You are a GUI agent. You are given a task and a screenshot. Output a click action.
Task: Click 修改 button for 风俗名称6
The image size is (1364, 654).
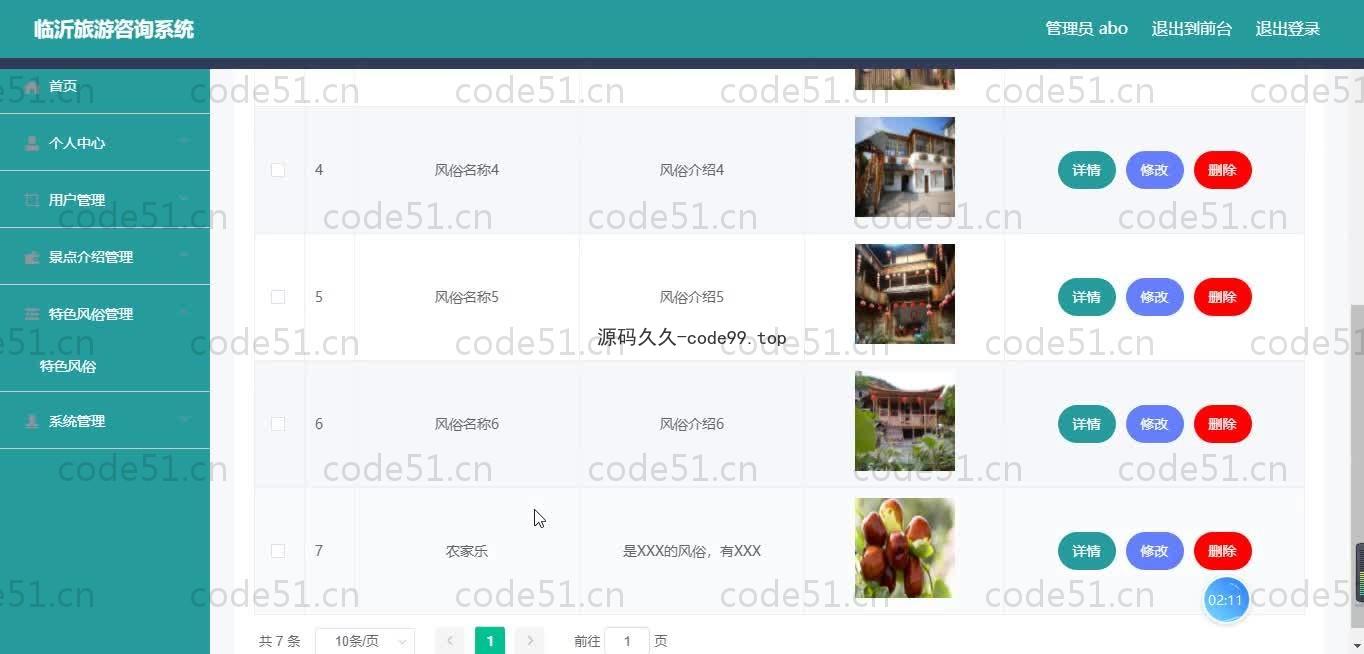[x=1155, y=424]
